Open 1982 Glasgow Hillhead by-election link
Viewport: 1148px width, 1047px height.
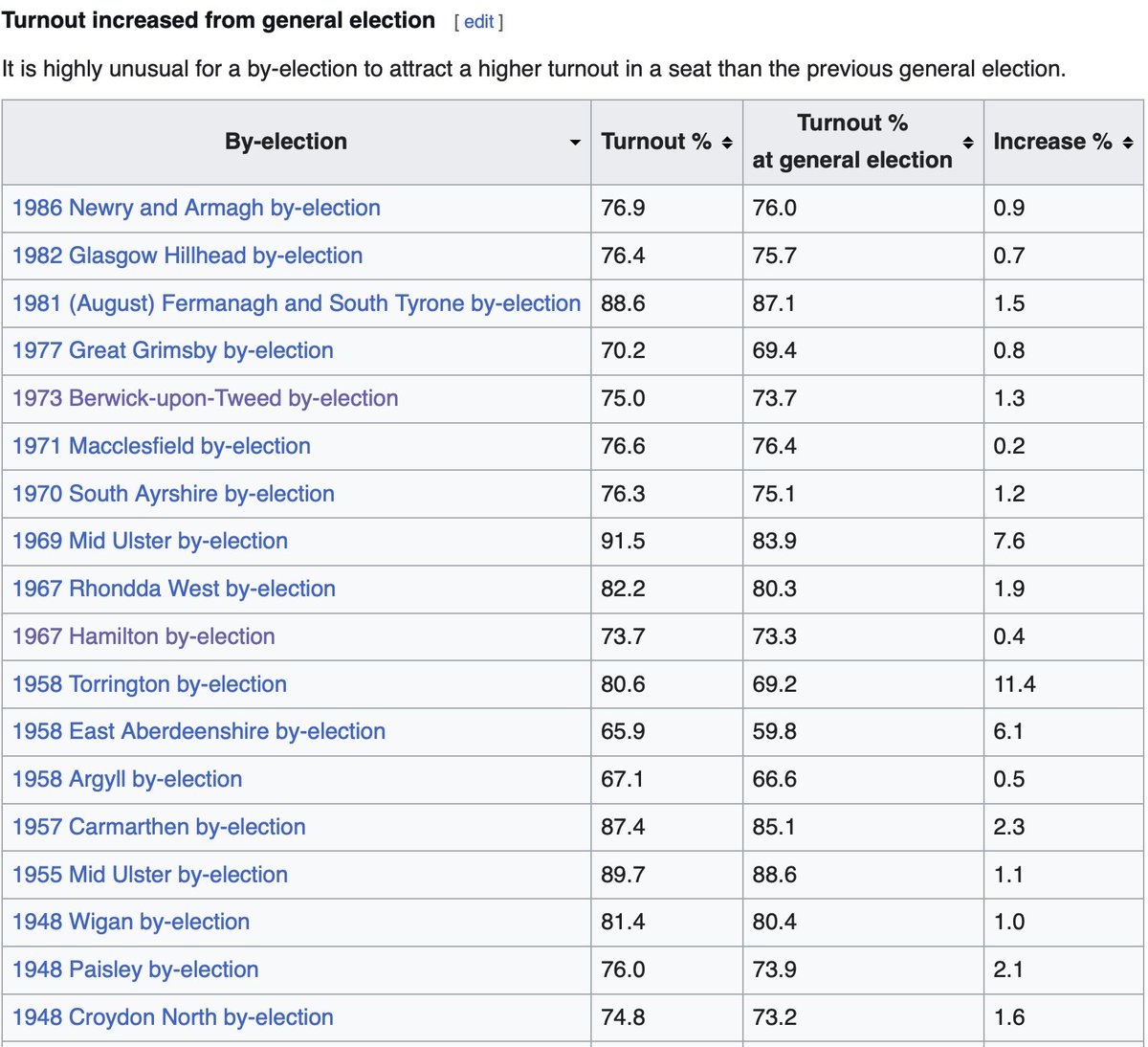click(x=188, y=256)
